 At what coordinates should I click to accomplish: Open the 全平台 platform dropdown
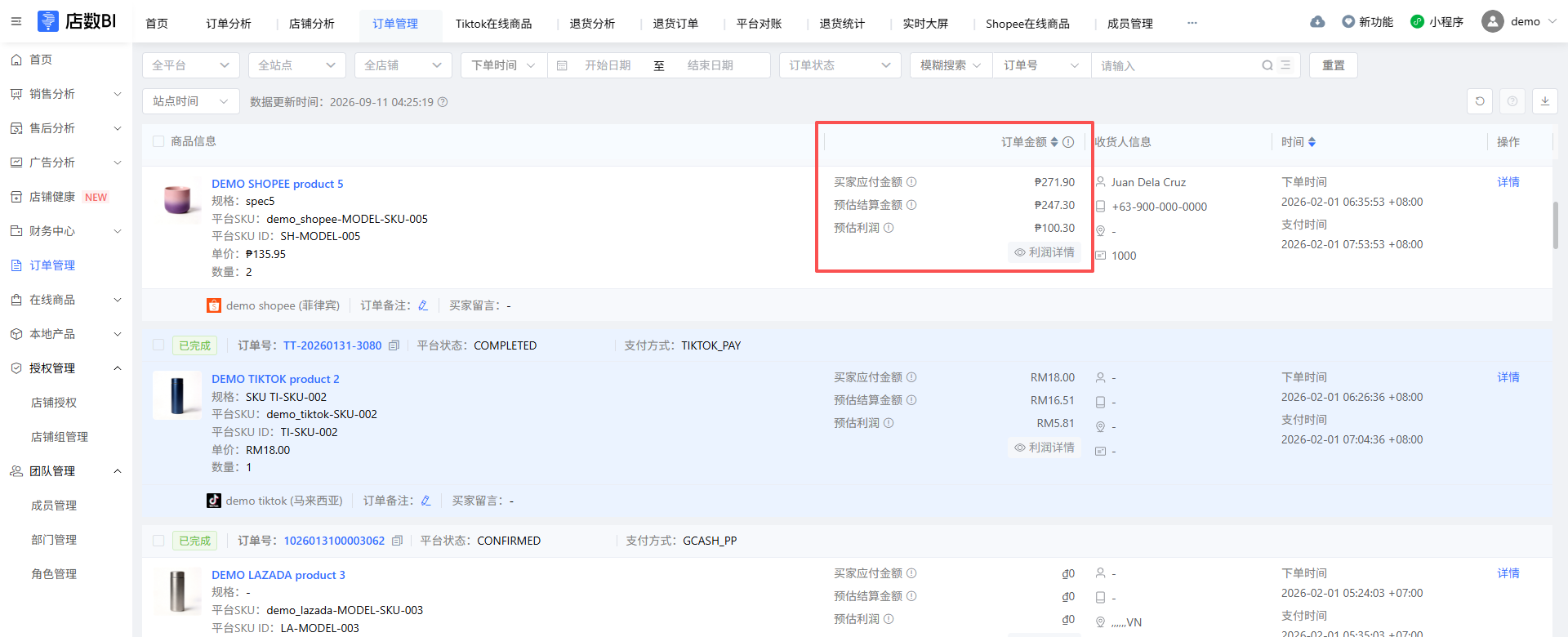tap(191, 65)
